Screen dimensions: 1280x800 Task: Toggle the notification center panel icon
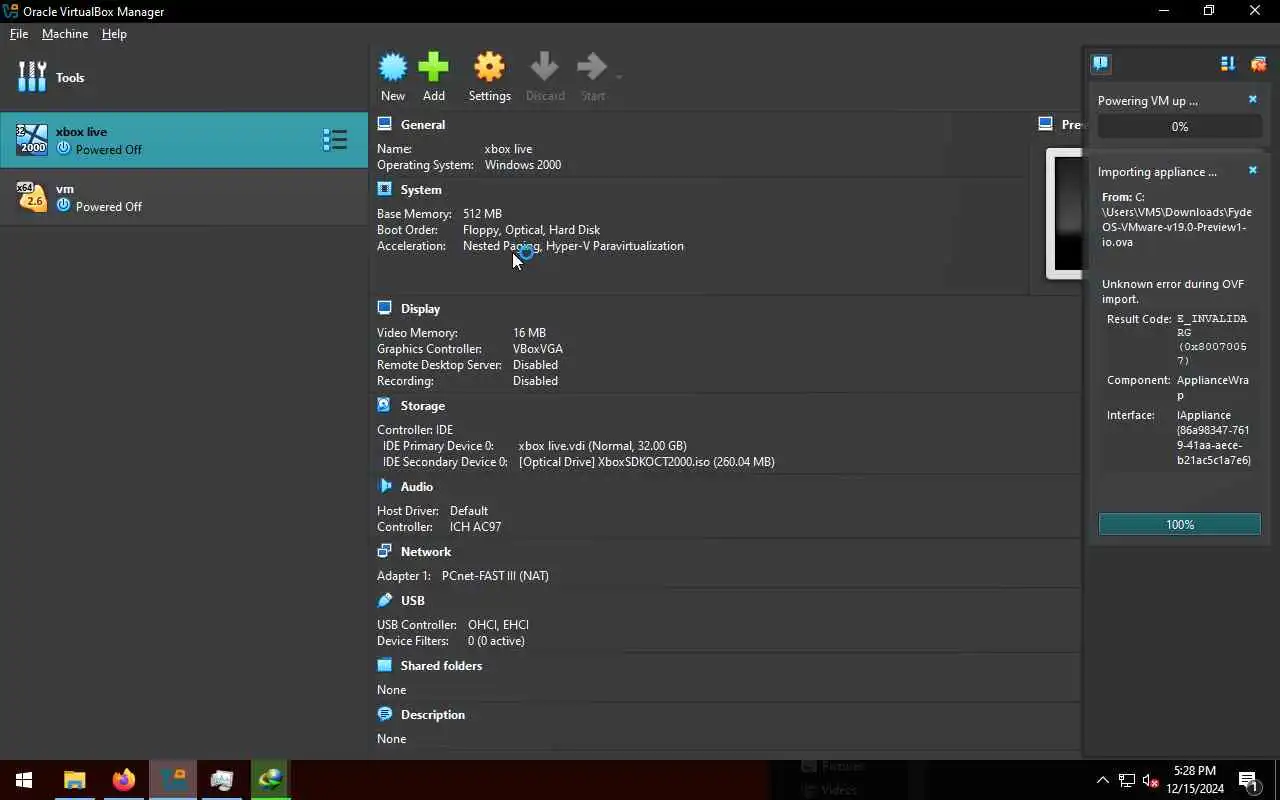point(1100,64)
